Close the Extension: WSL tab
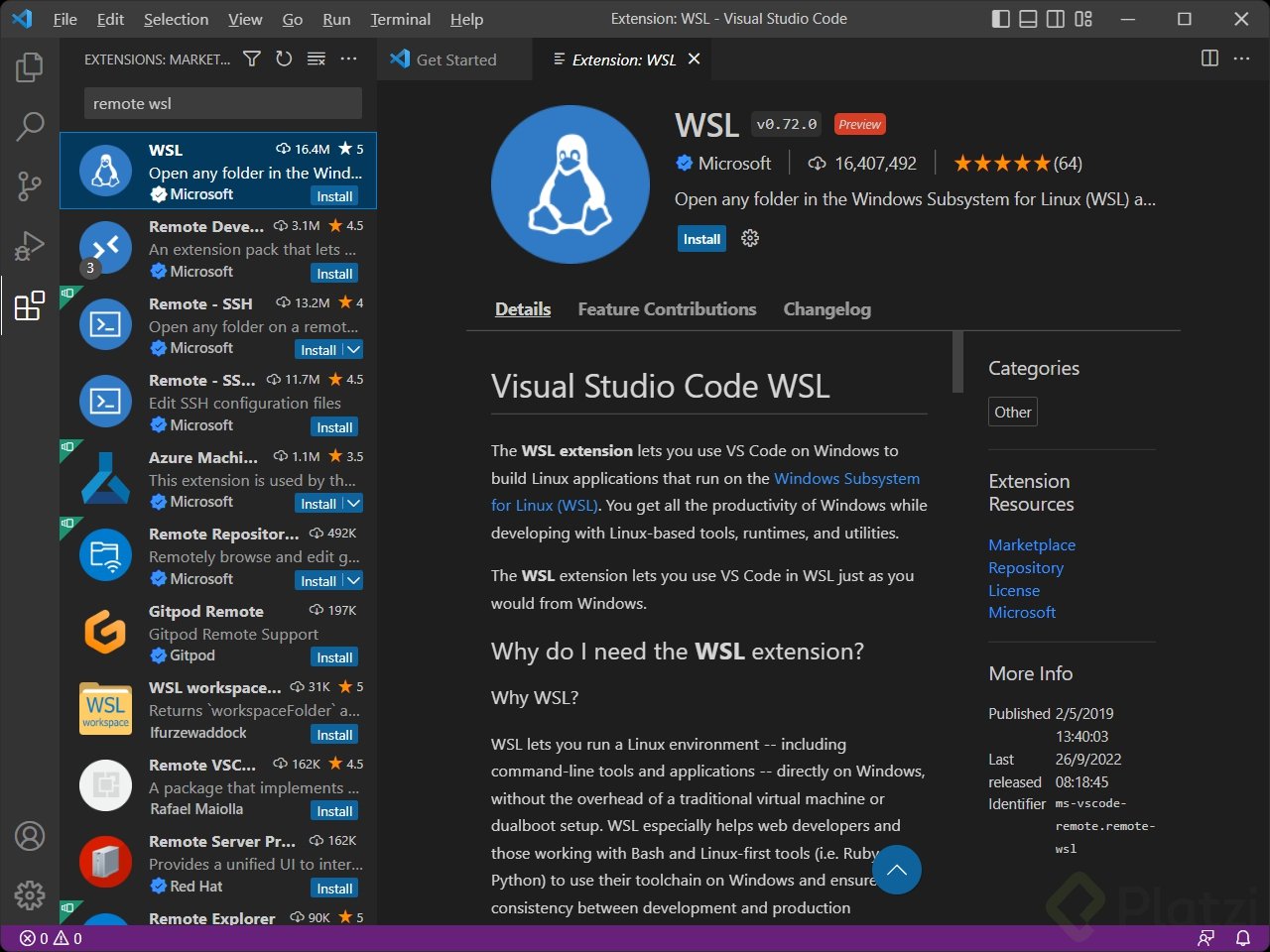This screenshot has height=952, width=1270. (695, 59)
